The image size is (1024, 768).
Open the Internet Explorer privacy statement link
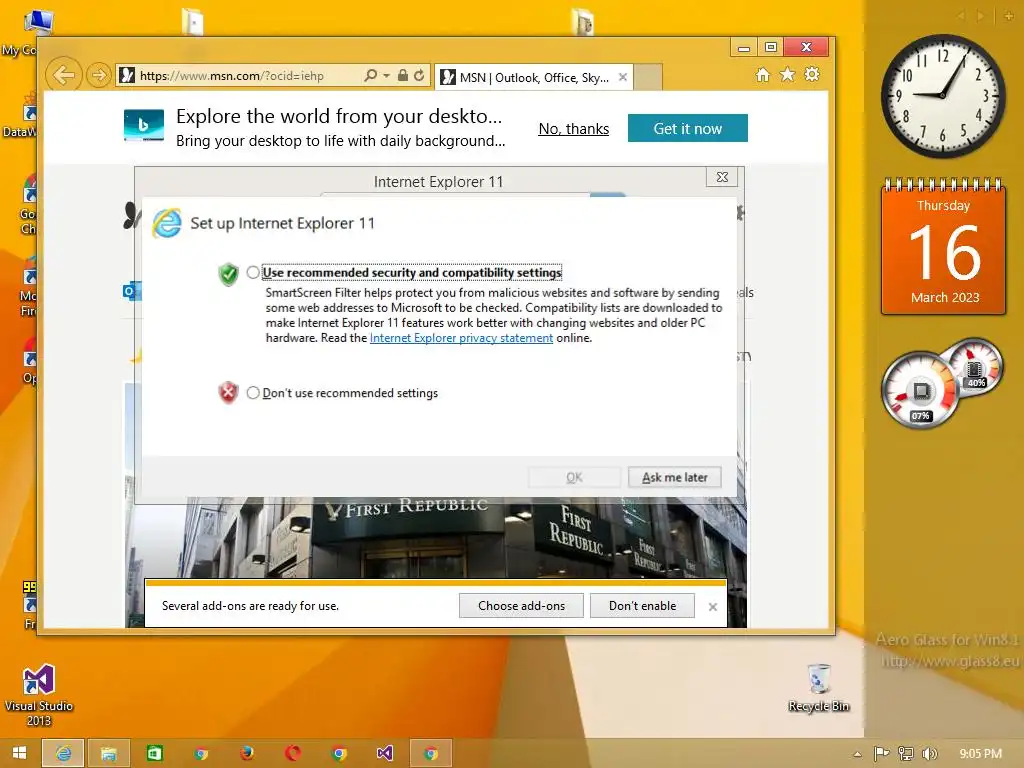pos(461,338)
